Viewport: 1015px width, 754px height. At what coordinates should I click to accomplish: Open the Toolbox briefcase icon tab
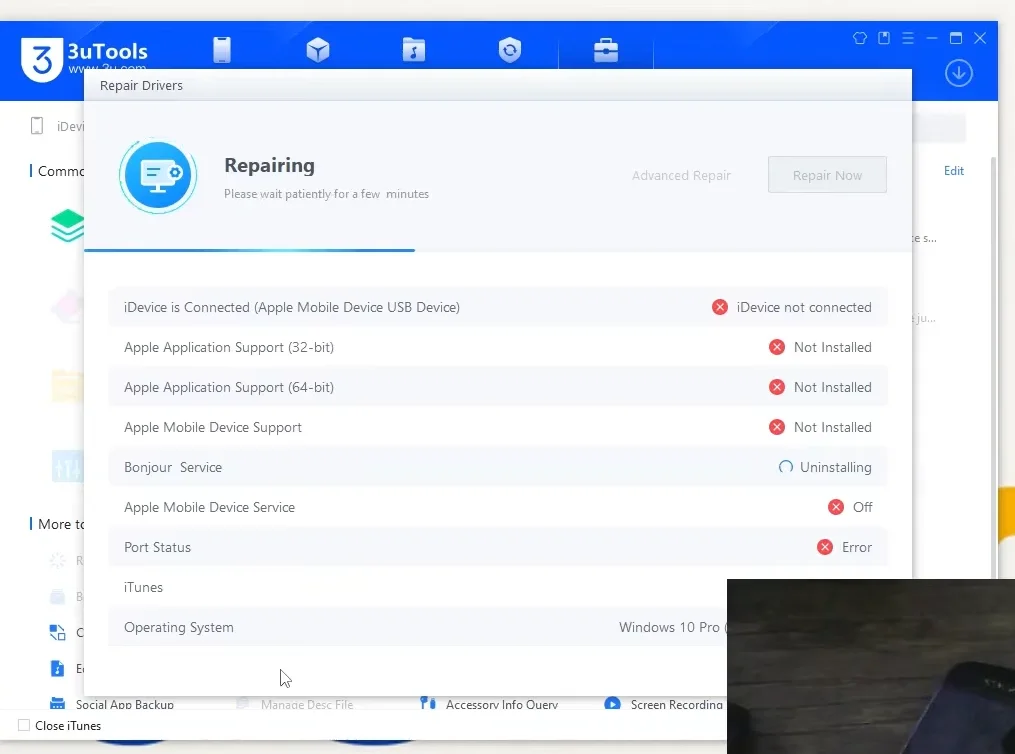pos(606,50)
